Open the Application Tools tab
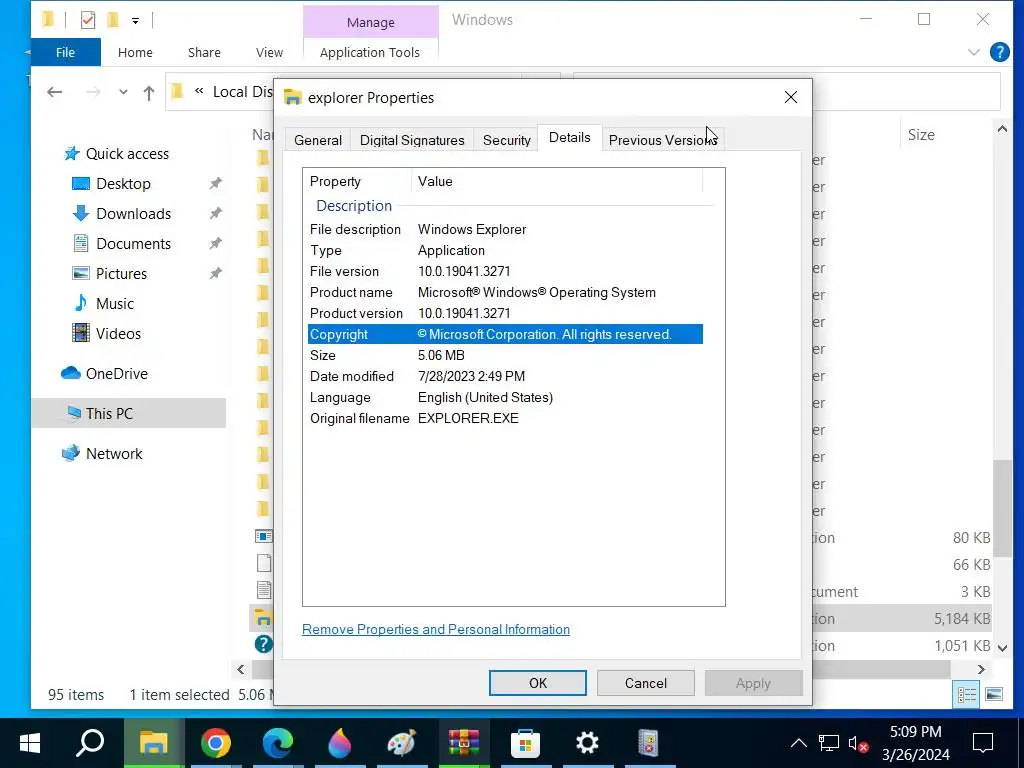This screenshot has width=1024, height=768. pyautogui.click(x=370, y=52)
